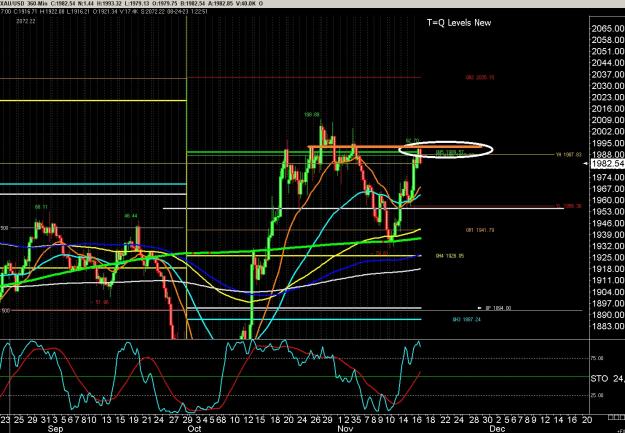Click the 2030.00 price axis label
625x433 pixels.
[x=608, y=86]
